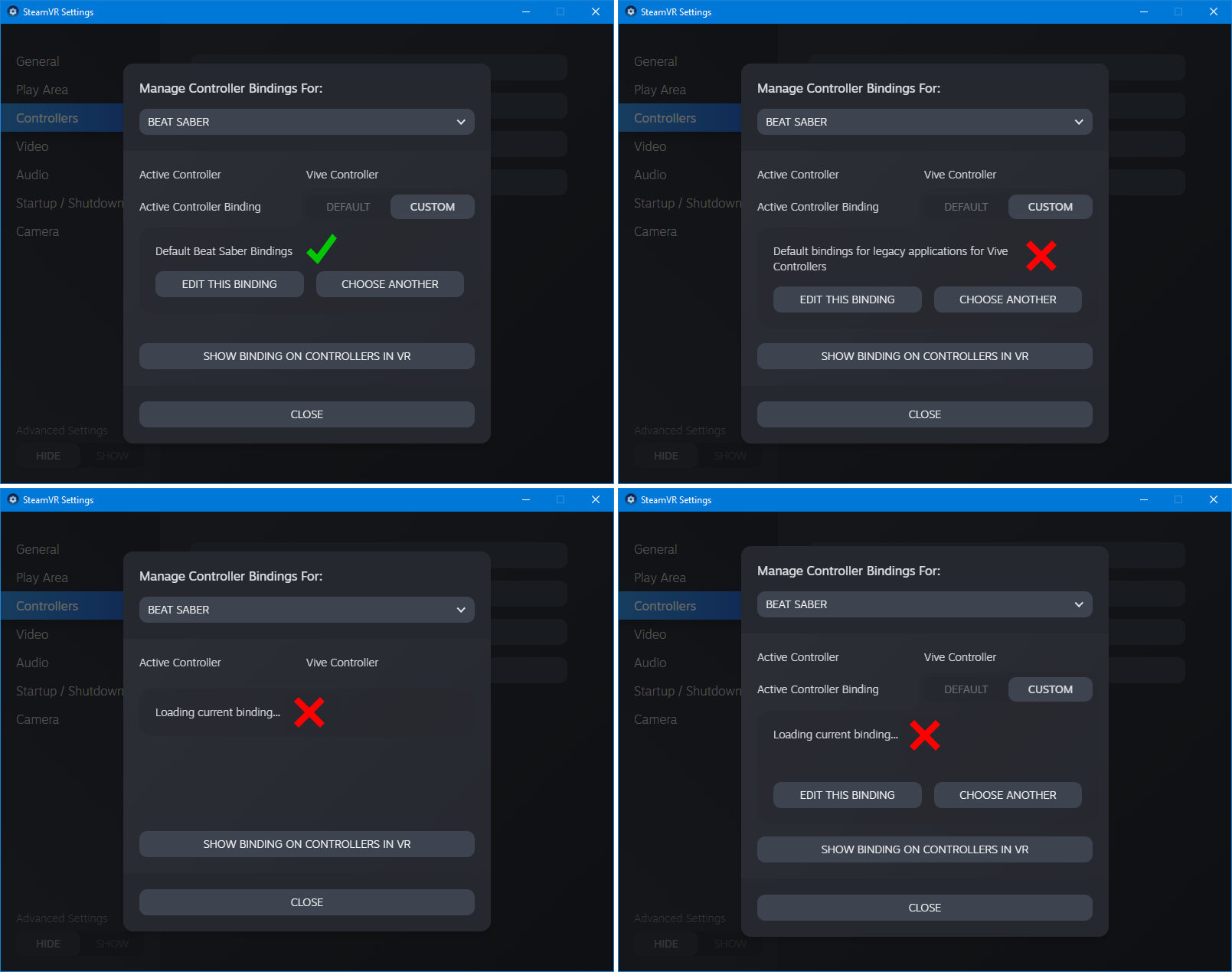Click SteamVR icon in bottom-left window title bar
This screenshot has height=972, width=1232.
pos(12,499)
